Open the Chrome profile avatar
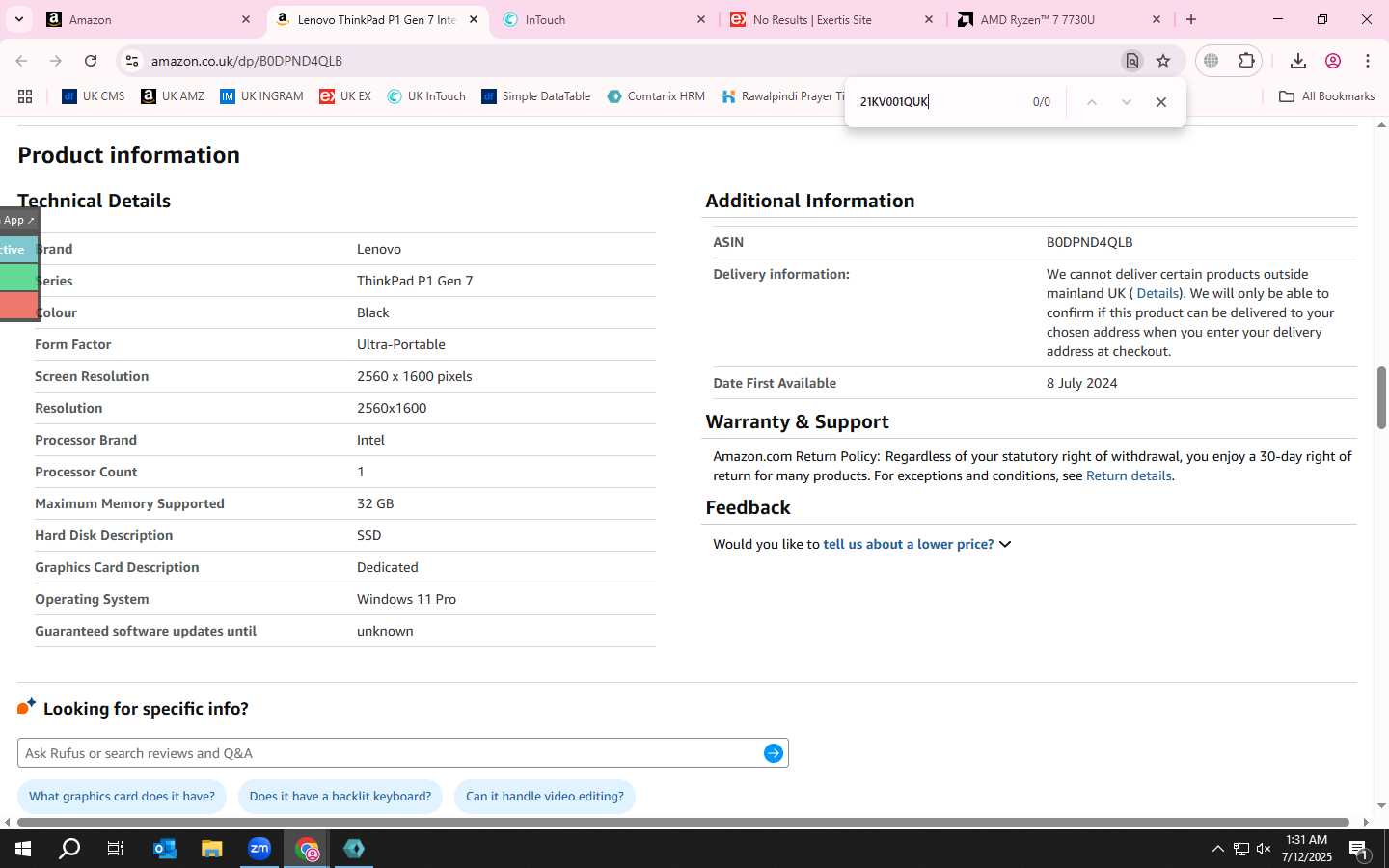Screen dimensions: 1389x868 (x=1333, y=61)
